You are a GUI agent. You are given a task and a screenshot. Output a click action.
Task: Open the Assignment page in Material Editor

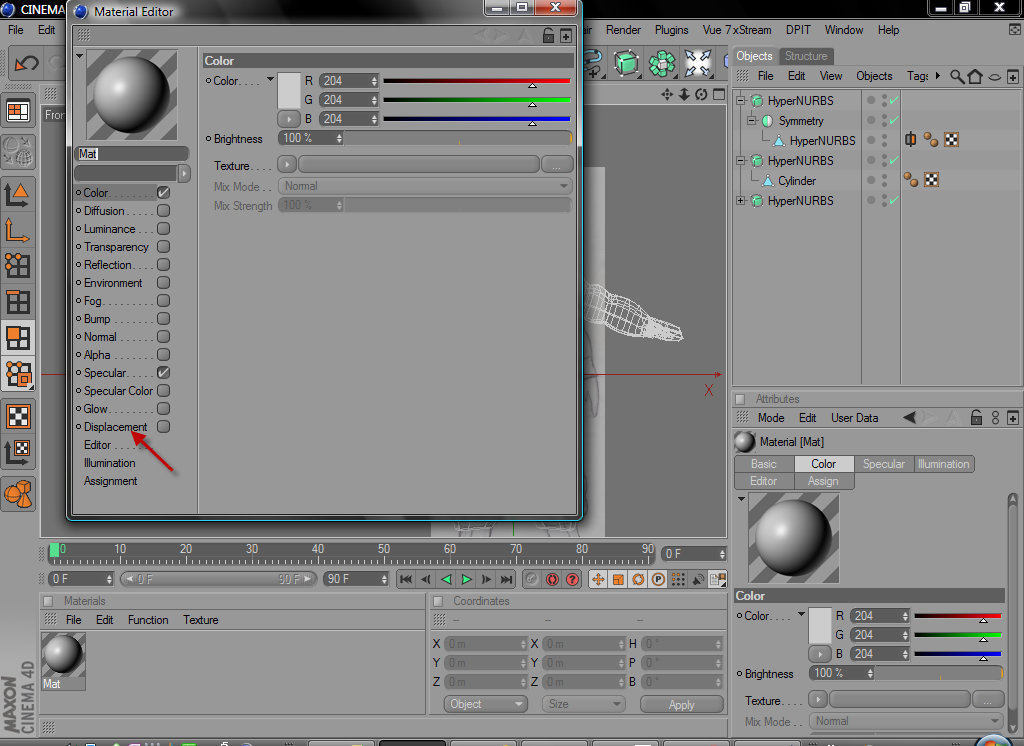[110, 481]
